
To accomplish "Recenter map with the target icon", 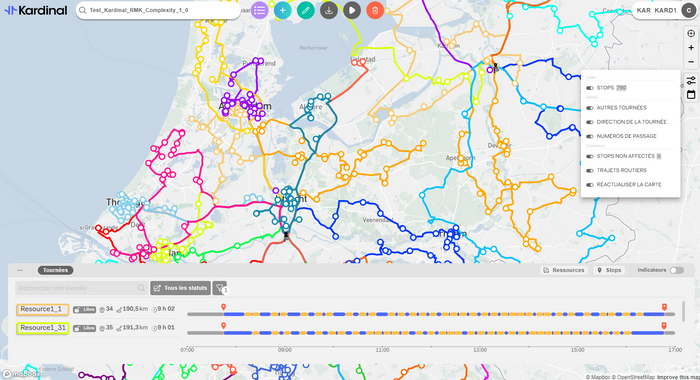I will click(691, 33).
